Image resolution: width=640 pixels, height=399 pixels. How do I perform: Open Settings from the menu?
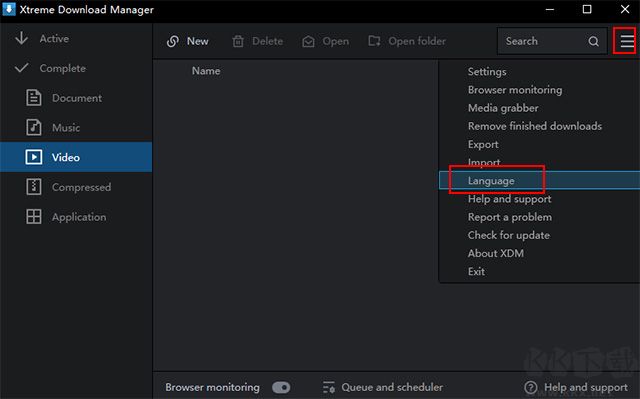(487, 72)
